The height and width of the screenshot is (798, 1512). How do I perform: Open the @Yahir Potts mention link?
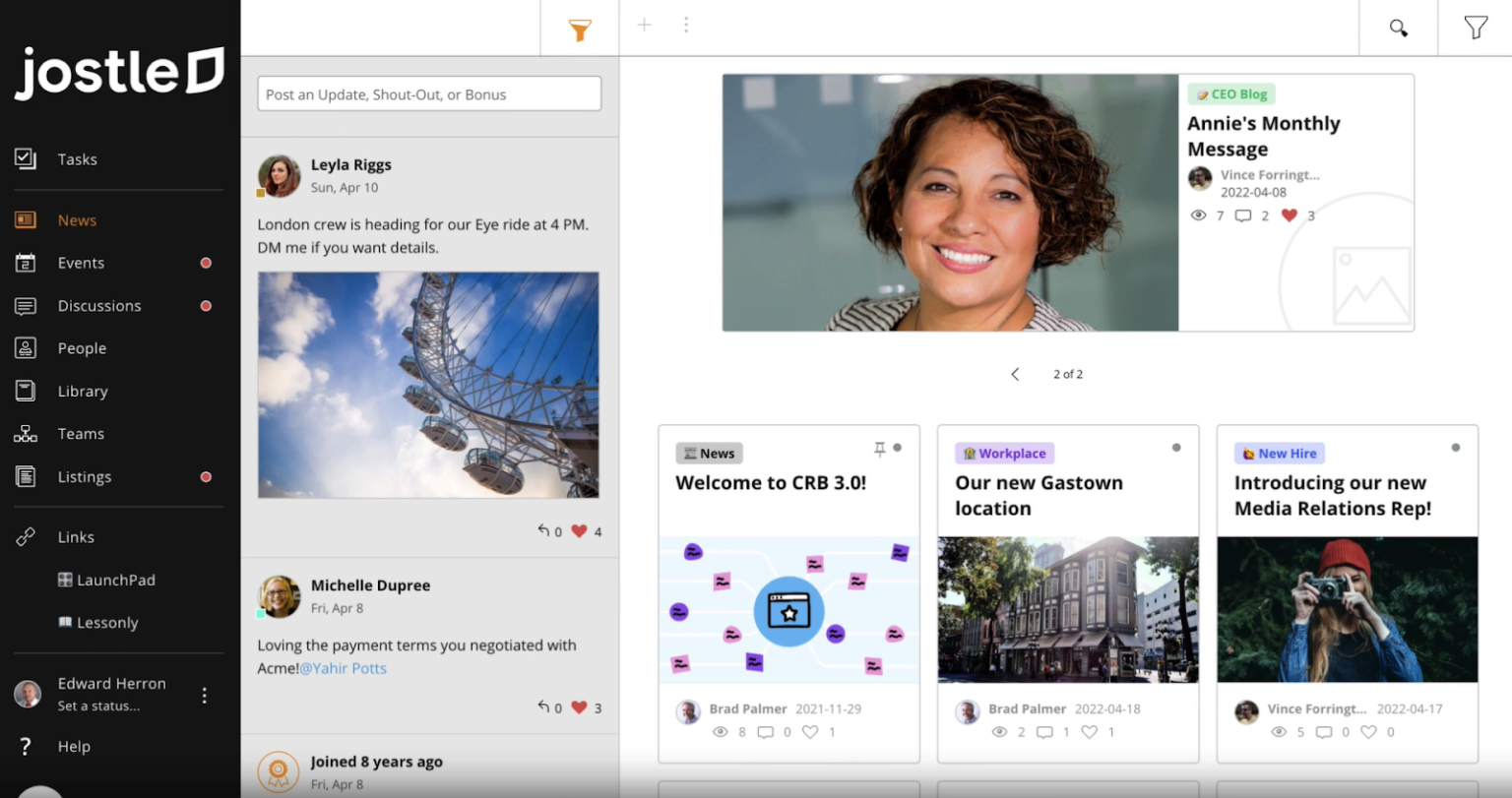[x=343, y=668]
